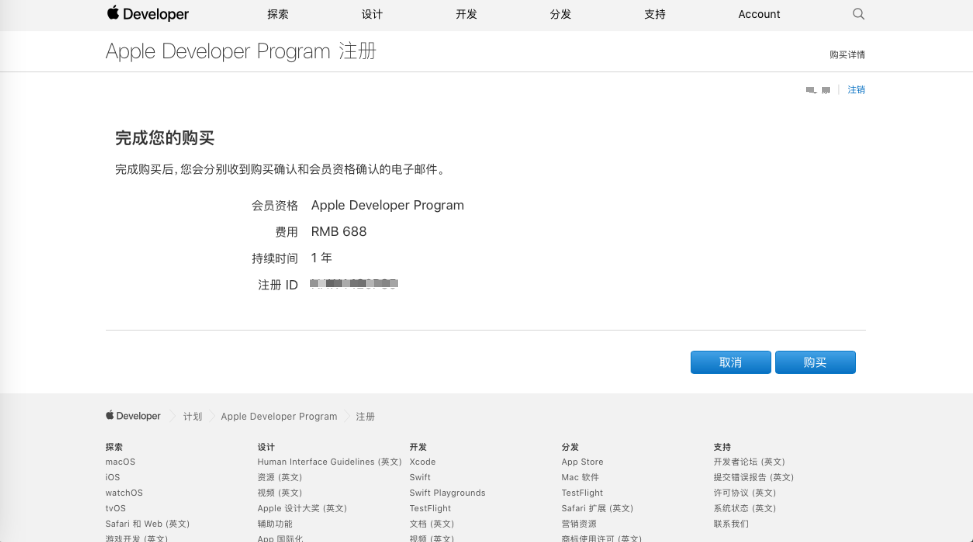The height and width of the screenshot is (542, 973).
Task: Click the blurred 注册 ID value
Action: [354, 284]
